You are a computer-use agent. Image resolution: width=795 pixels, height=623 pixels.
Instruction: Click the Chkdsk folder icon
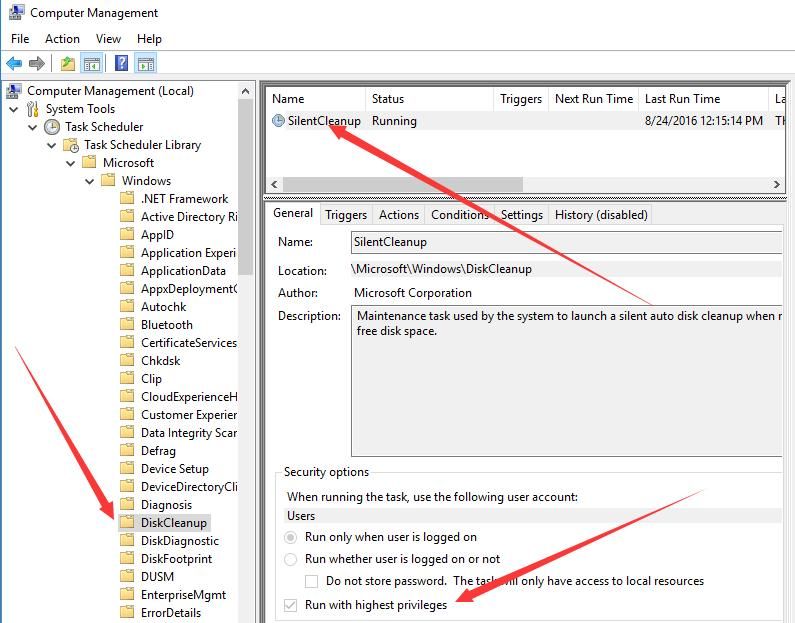tap(127, 360)
